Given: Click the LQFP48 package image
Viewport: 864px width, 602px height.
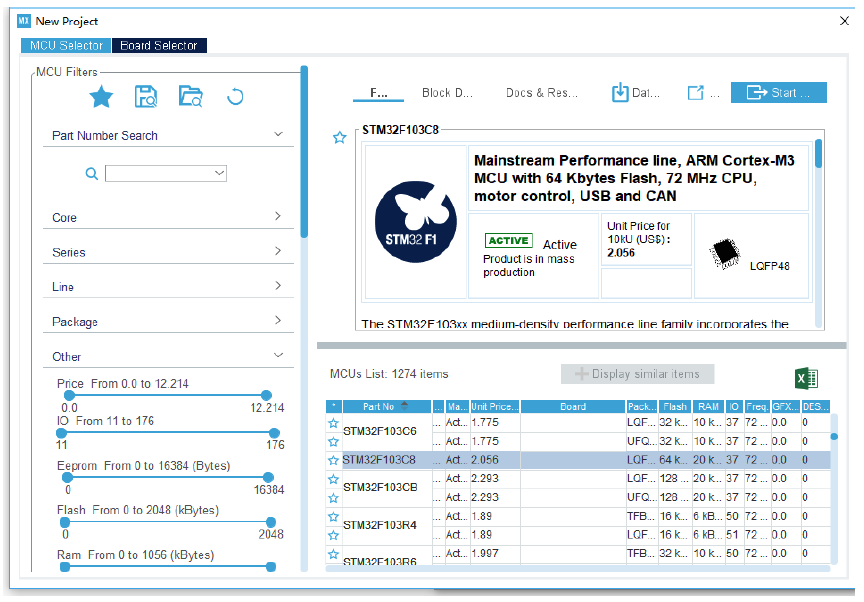Looking at the screenshot, I should [x=724, y=253].
